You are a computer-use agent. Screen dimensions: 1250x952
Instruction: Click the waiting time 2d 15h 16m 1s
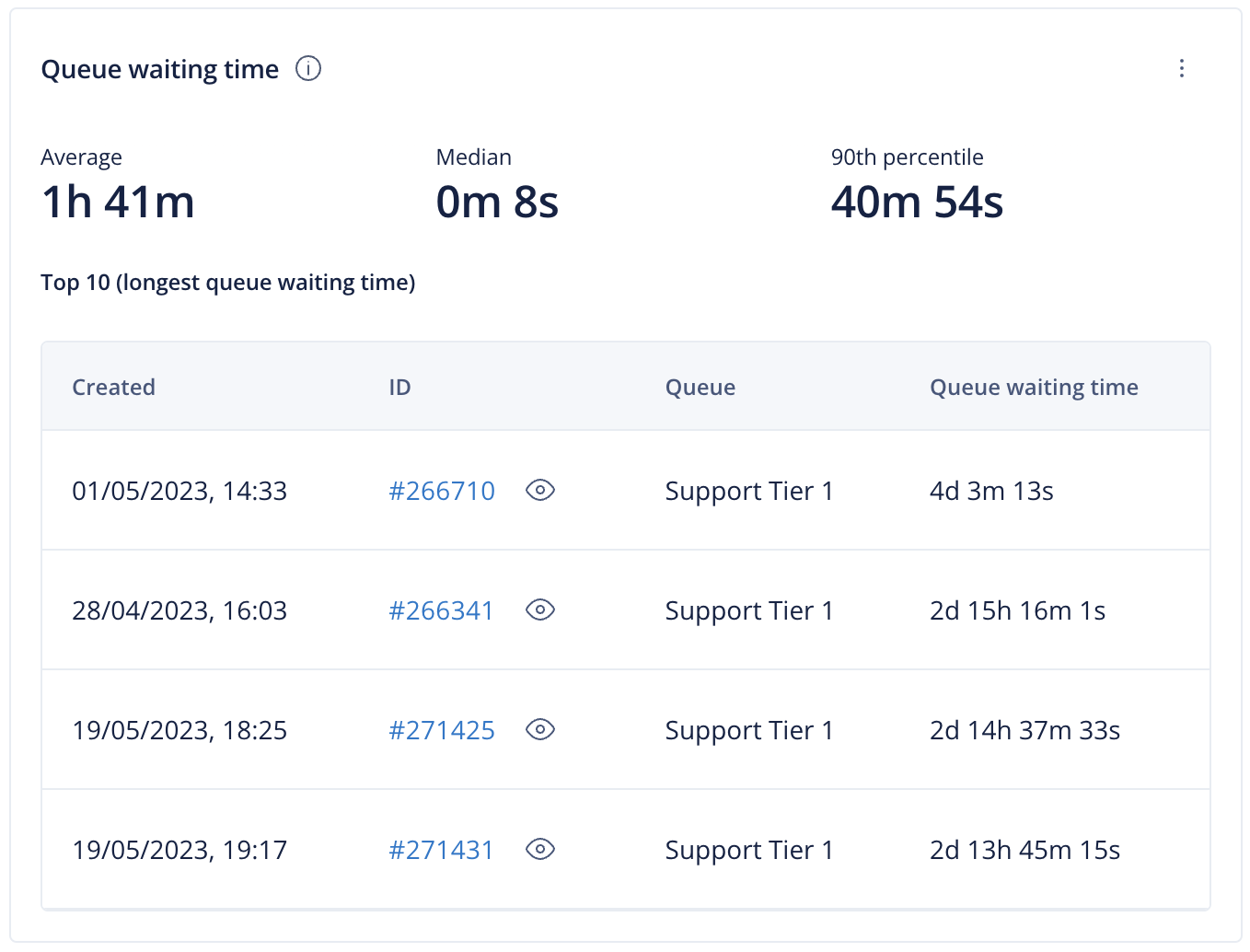(x=1018, y=611)
